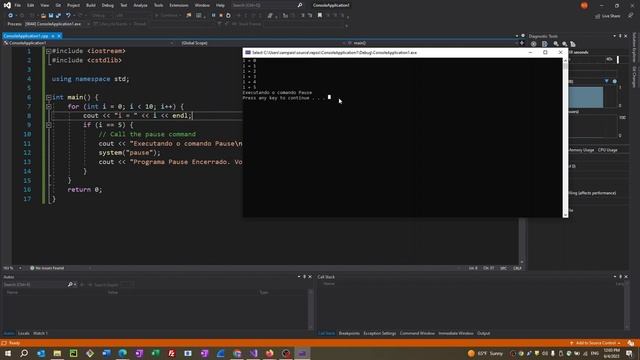Image resolution: width=640 pixels, height=360 pixels.
Task: Open the Extensions menu
Action: pyautogui.click(x=179, y=5)
